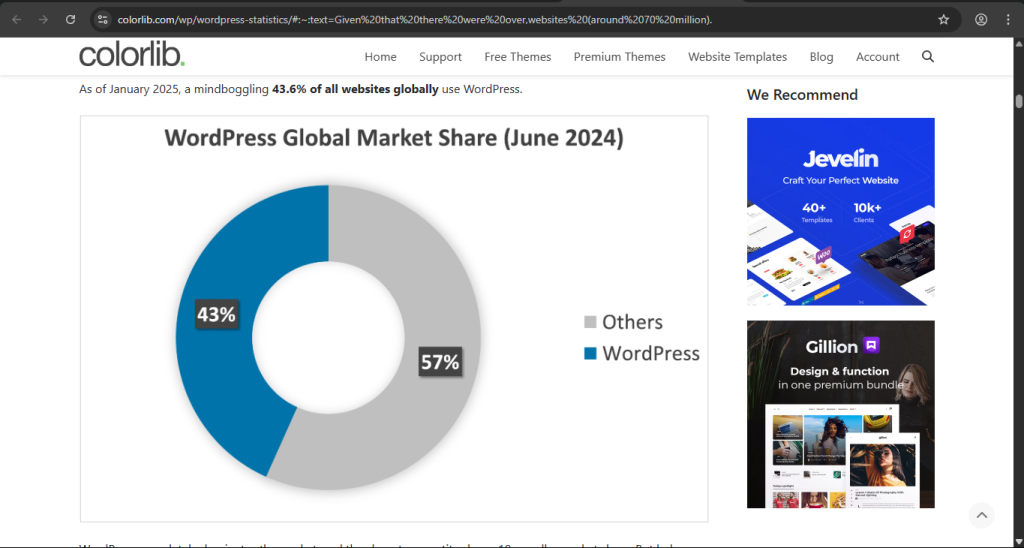The width and height of the screenshot is (1024, 548).
Task: Click the 57% label on the donut chart
Action: 440,361
